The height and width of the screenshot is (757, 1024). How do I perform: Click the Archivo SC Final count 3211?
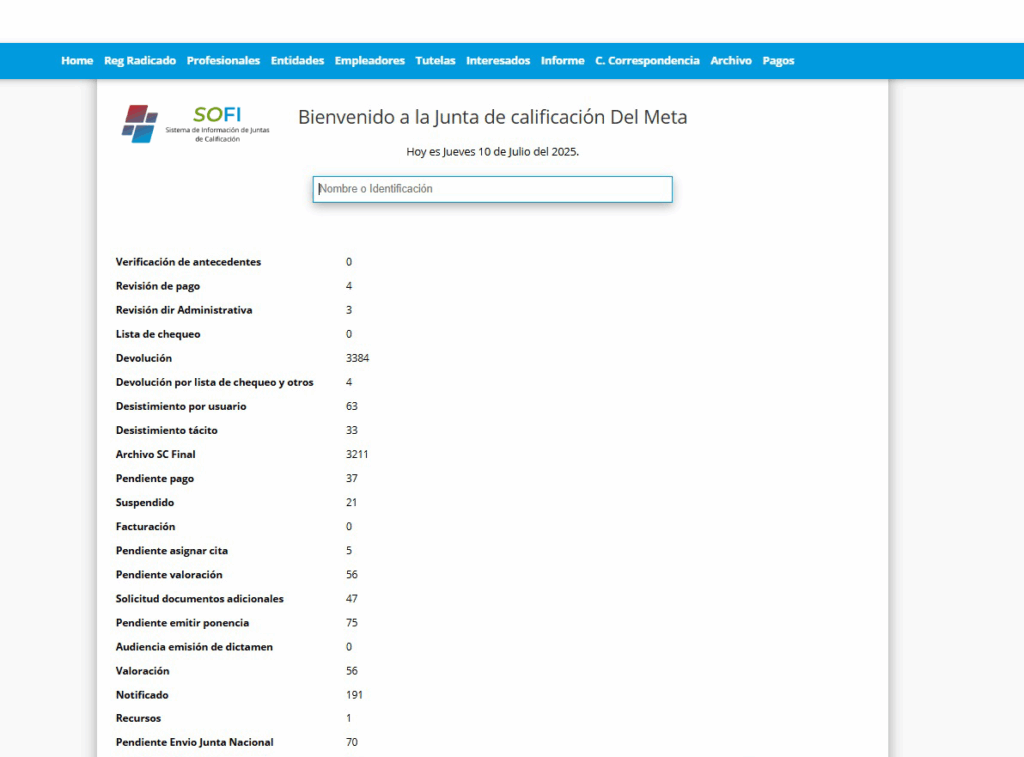coord(357,455)
